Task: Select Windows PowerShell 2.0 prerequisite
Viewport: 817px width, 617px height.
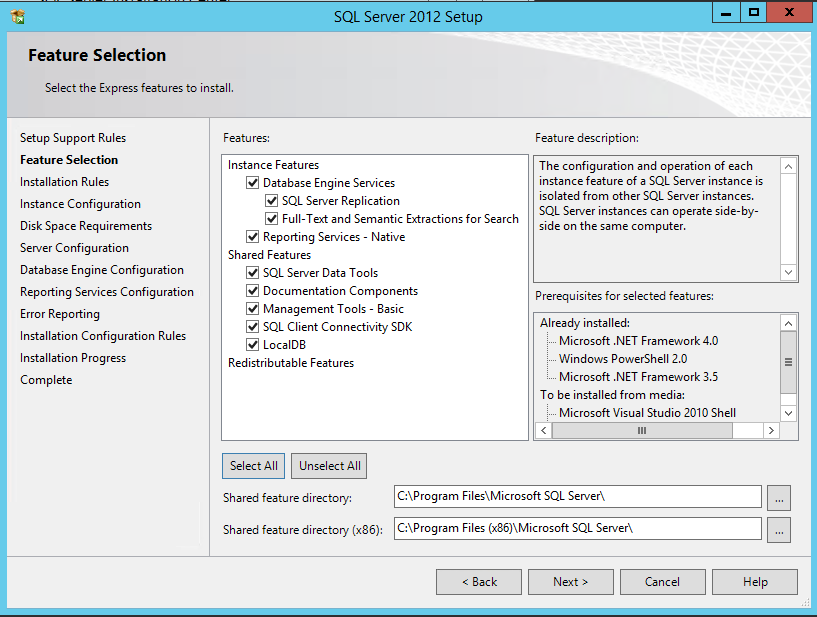Action: 623,359
